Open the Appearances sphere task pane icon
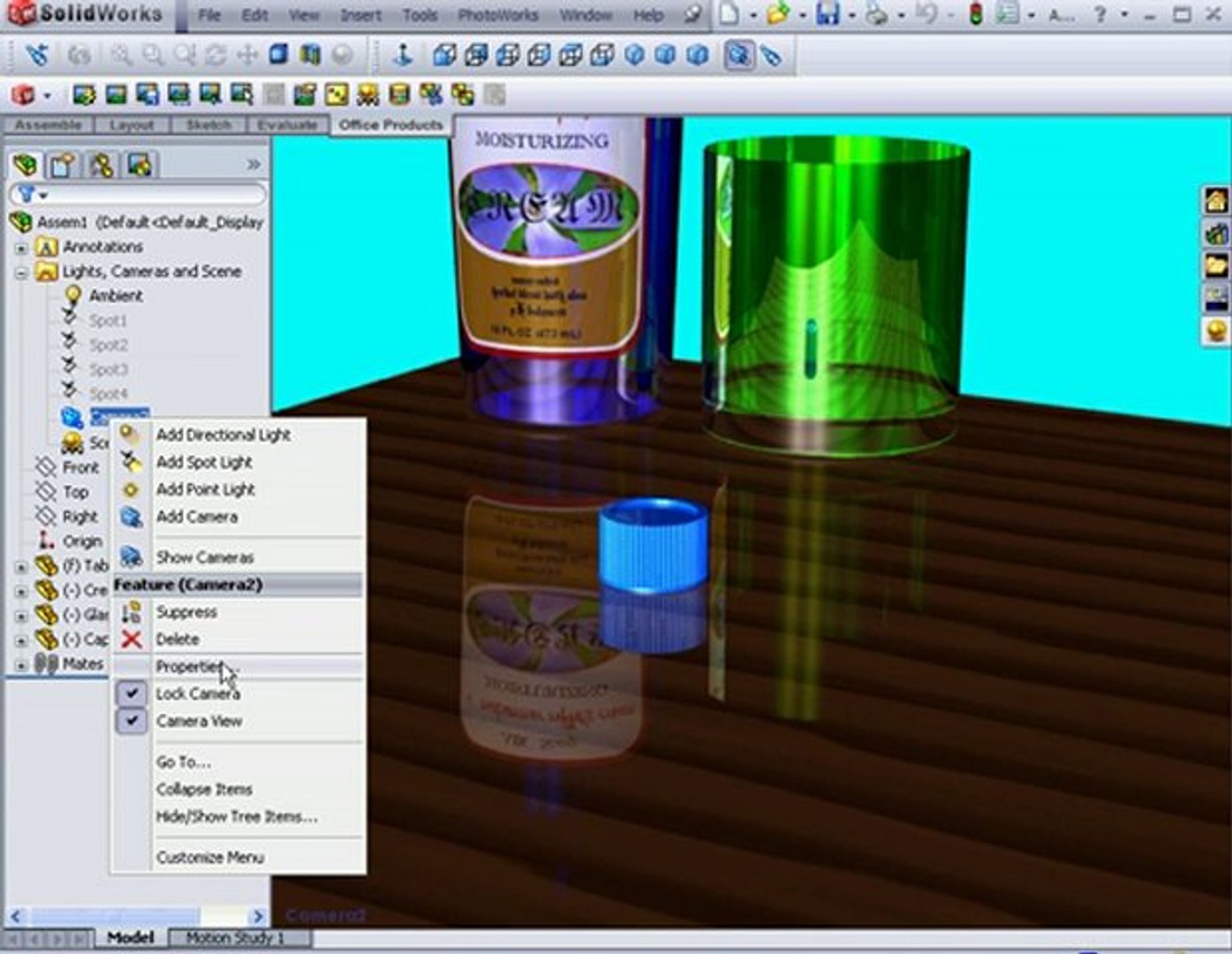The width and height of the screenshot is (1232, 954). point(1217,331)
